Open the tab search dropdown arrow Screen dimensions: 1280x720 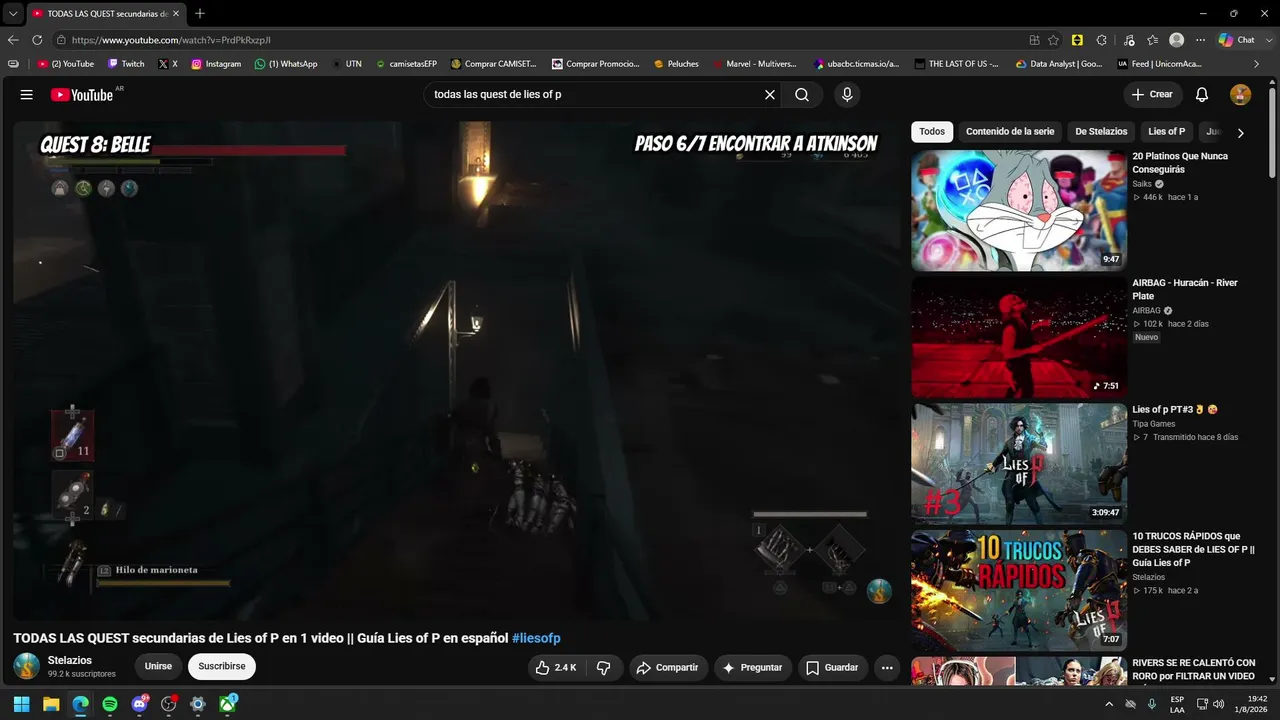[13, 13]
